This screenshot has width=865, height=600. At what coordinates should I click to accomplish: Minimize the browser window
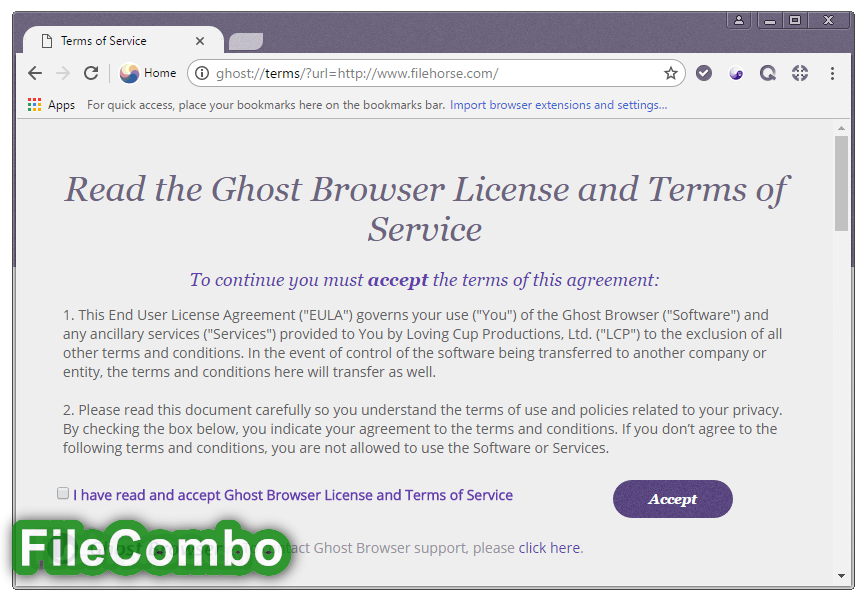[770, 20]
